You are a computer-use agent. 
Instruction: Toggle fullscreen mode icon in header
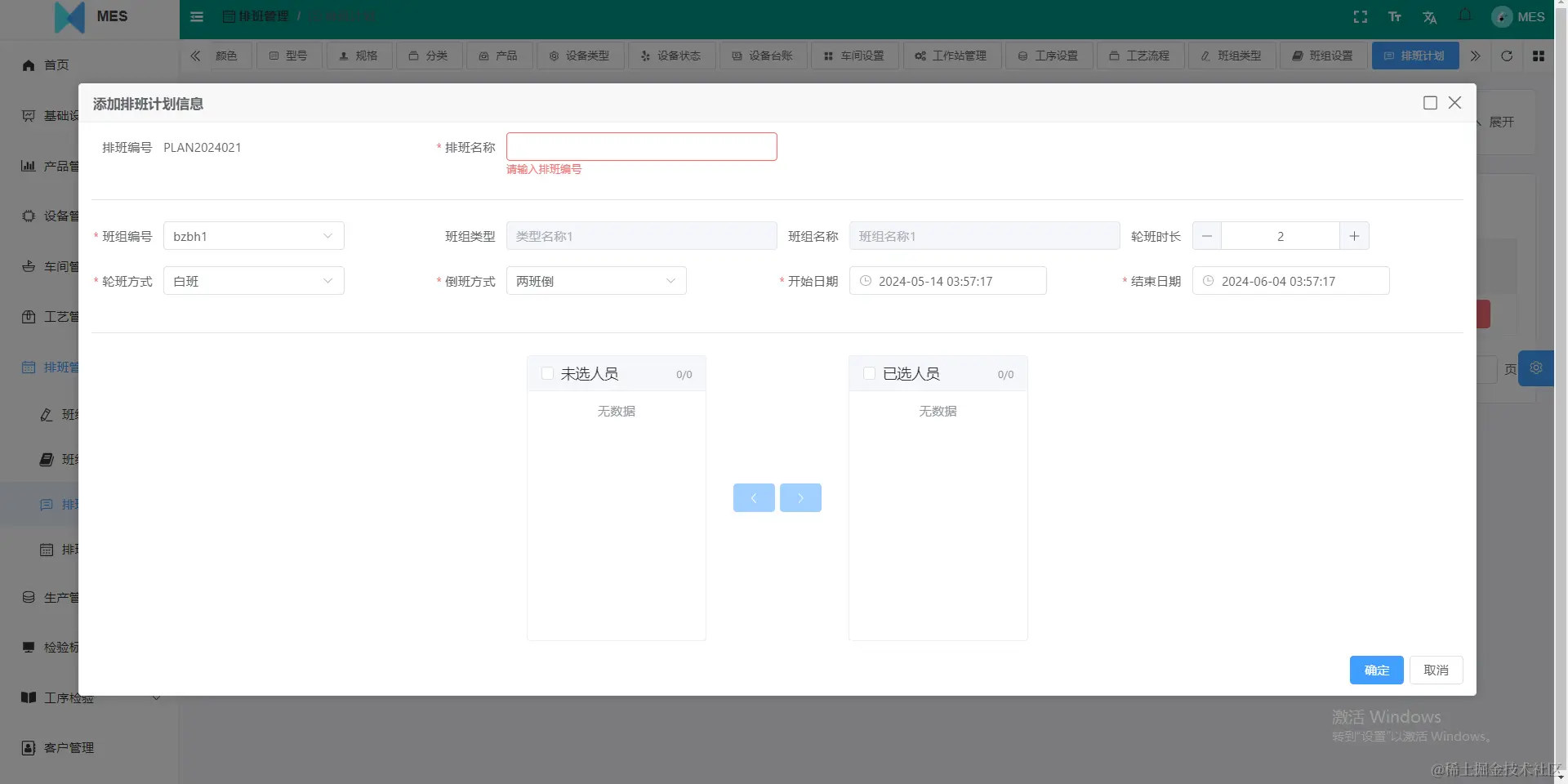point(1361,16)
